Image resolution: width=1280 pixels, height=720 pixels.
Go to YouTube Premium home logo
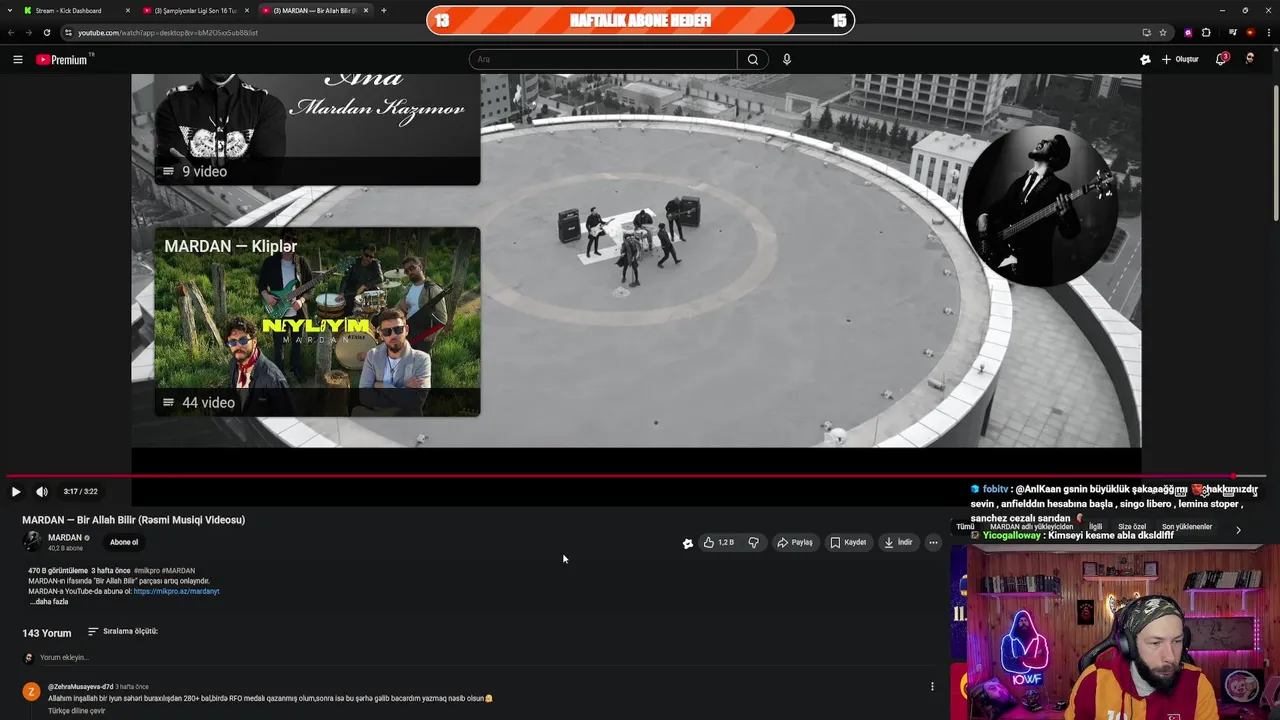(64, 60)
